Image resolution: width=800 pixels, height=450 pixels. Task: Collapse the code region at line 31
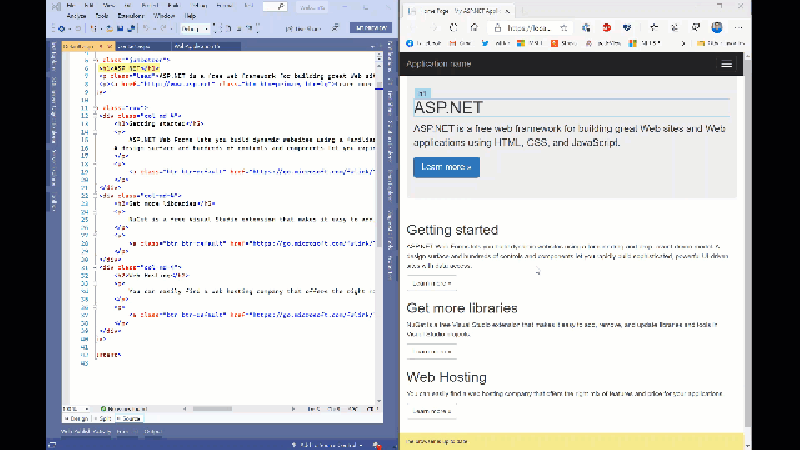coord(95,267)
